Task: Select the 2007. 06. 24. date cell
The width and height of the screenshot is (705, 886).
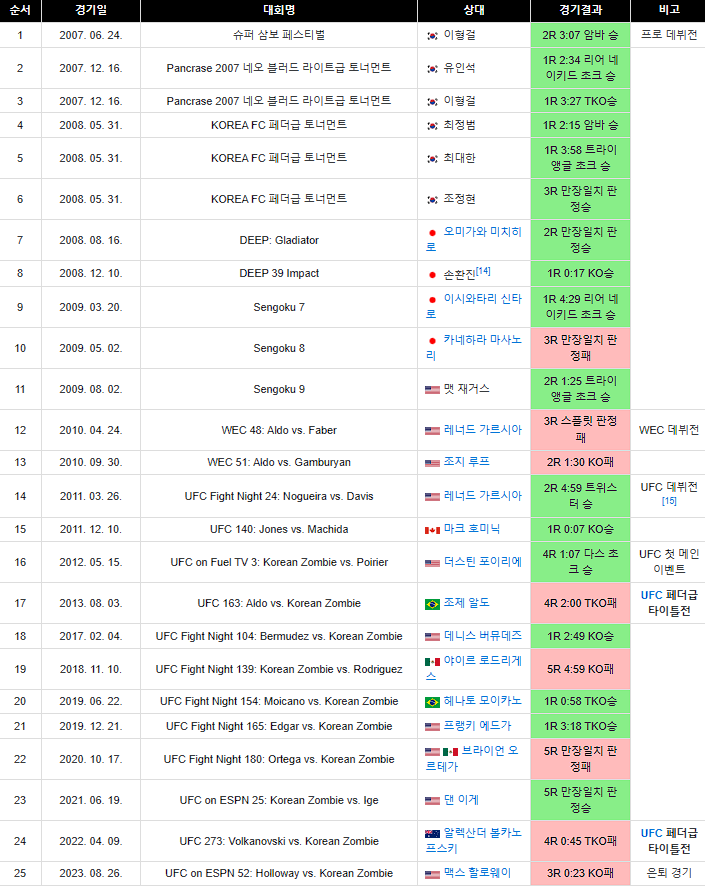Action: point(91,35)
